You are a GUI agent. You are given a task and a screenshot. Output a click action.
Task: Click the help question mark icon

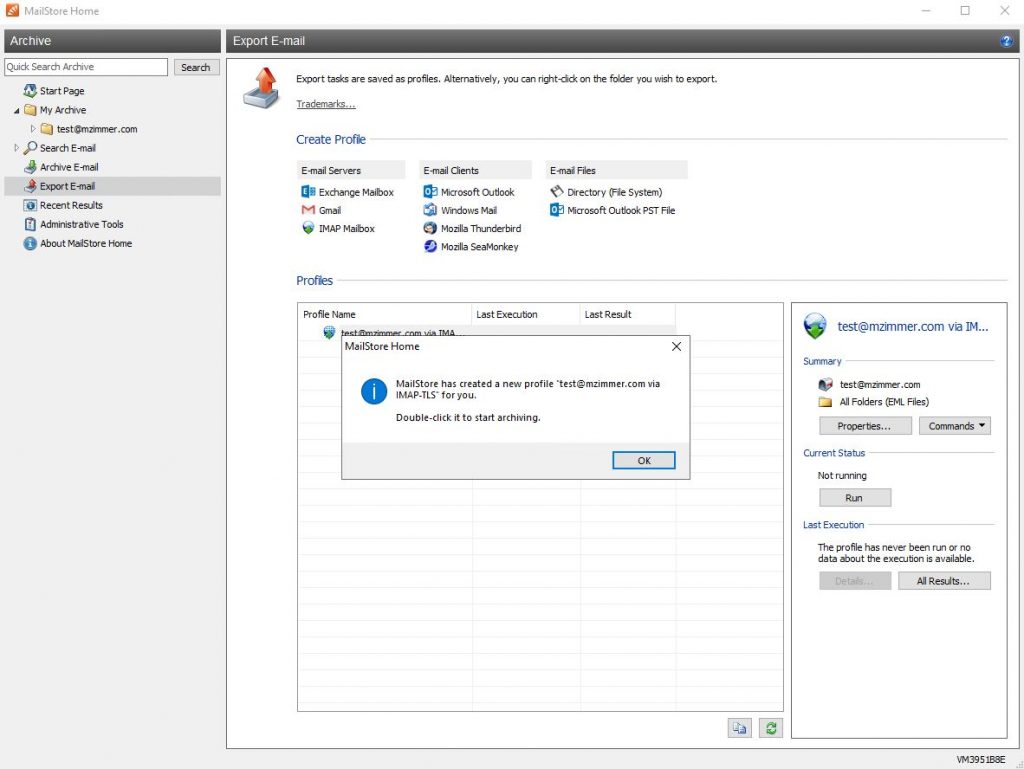tap(1006, 41)
